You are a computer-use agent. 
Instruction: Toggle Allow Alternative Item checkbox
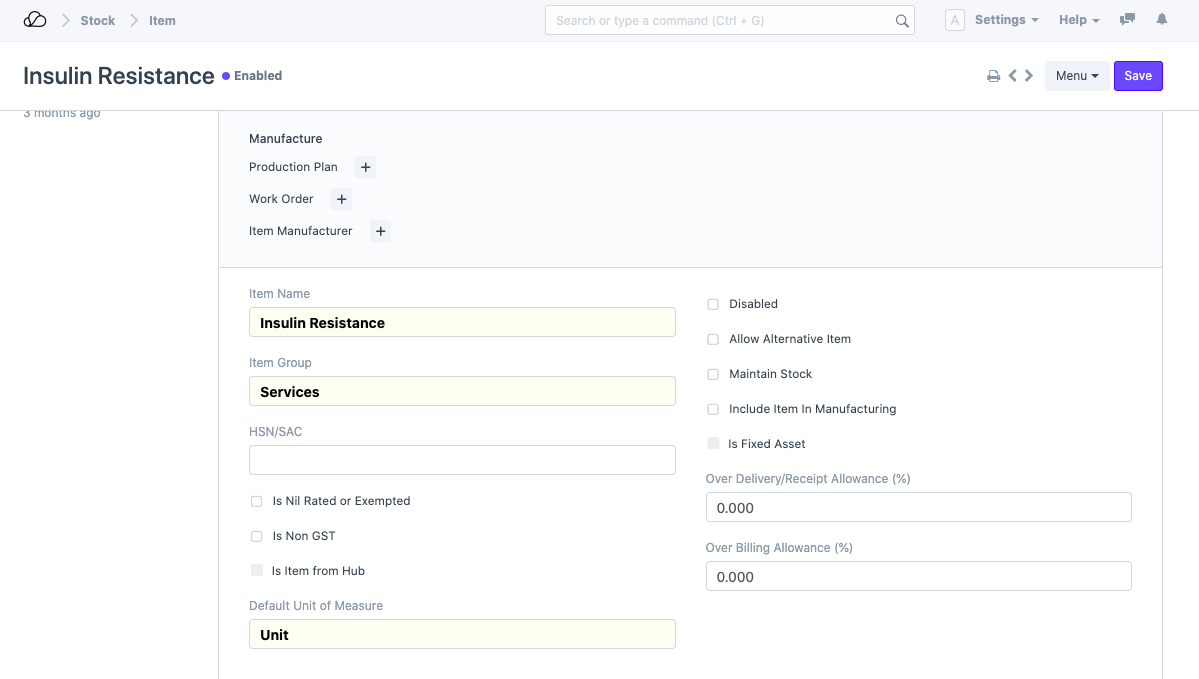[713, 339]
